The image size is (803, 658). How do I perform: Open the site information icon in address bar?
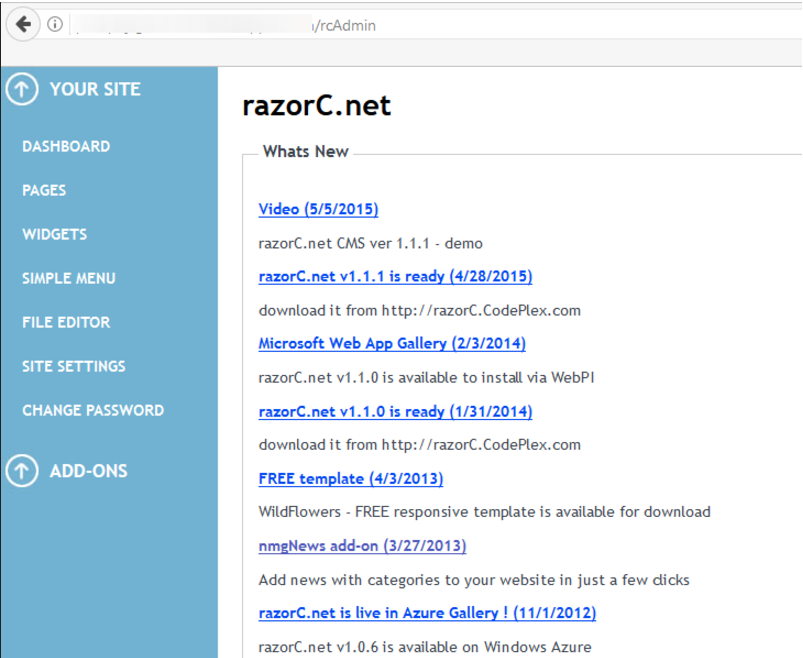coord(55,24)
